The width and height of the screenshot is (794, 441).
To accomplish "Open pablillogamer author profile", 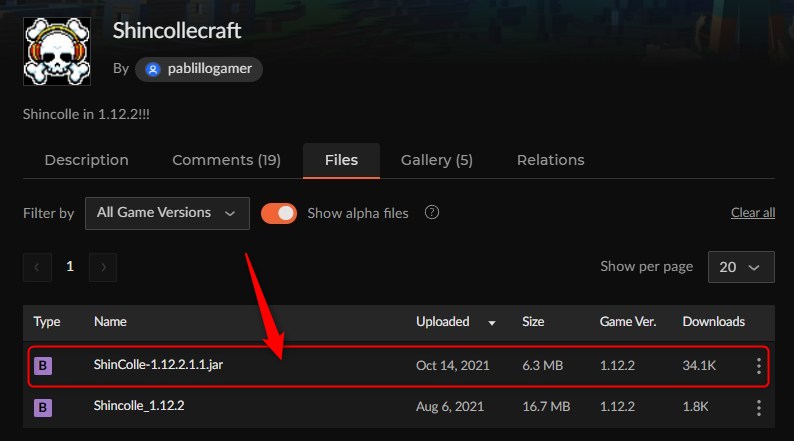I will point(199,69).
